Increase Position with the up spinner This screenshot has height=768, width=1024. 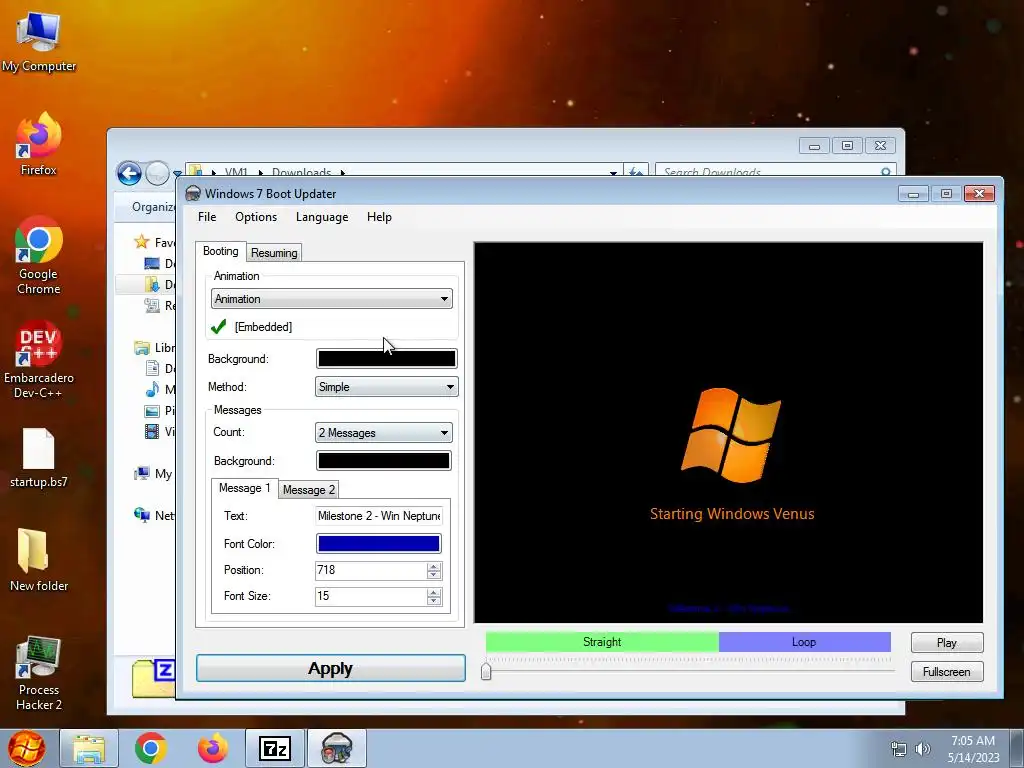click(x=434, y=566)
